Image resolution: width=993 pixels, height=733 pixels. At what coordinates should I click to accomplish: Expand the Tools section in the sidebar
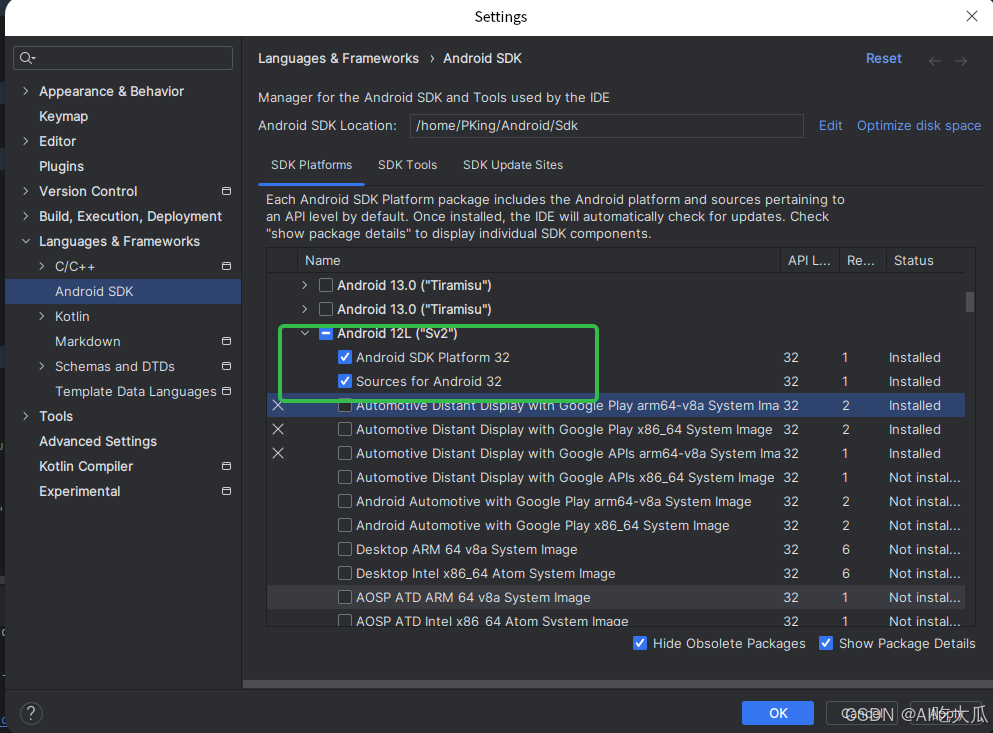[x=25, y=416]
